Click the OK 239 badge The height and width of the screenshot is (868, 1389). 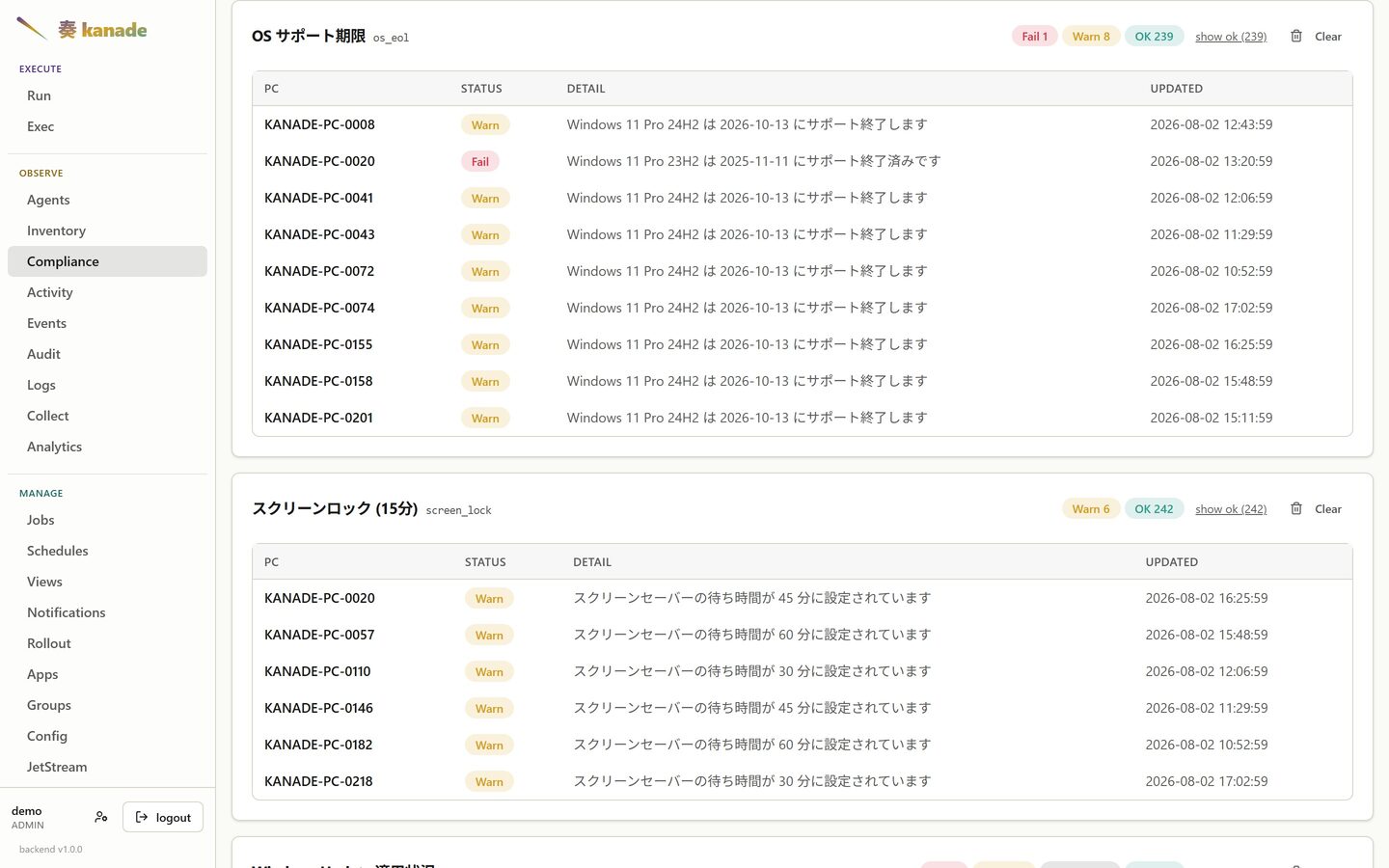click(1154, 37)
